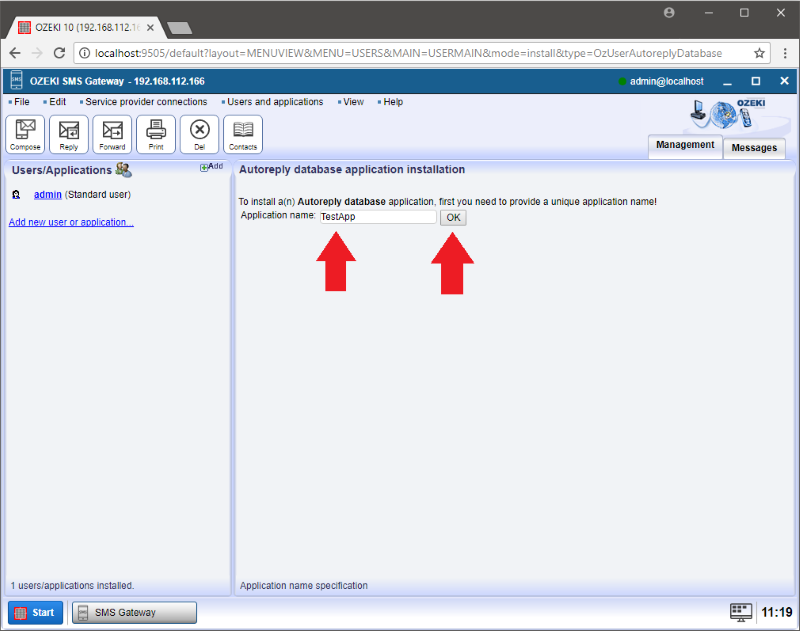Click the Print toolbar icon
The height and width of the screenshot is (631, 800).
(x=156, y=134)
